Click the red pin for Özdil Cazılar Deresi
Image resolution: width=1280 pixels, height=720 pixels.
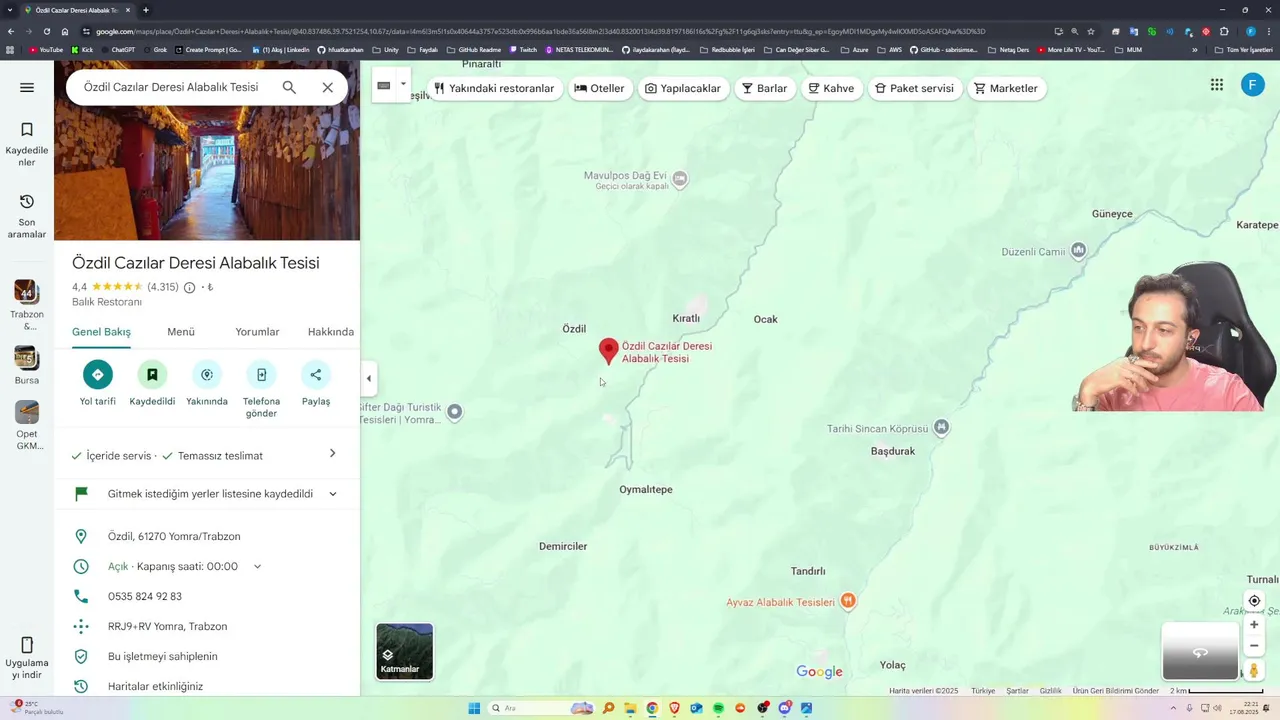tap(608, 351)
